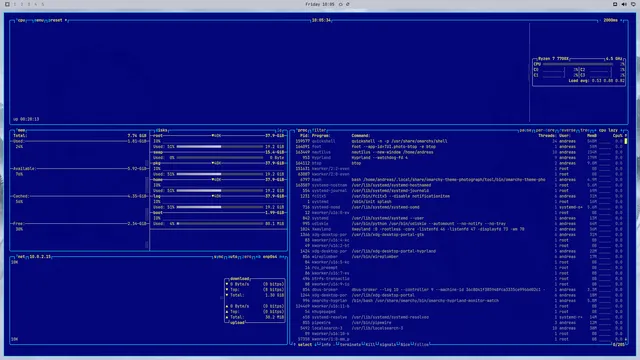Click the proc box title
This screenshot has width=640, height=360.
pyautogui.click(x=302, y=130)
